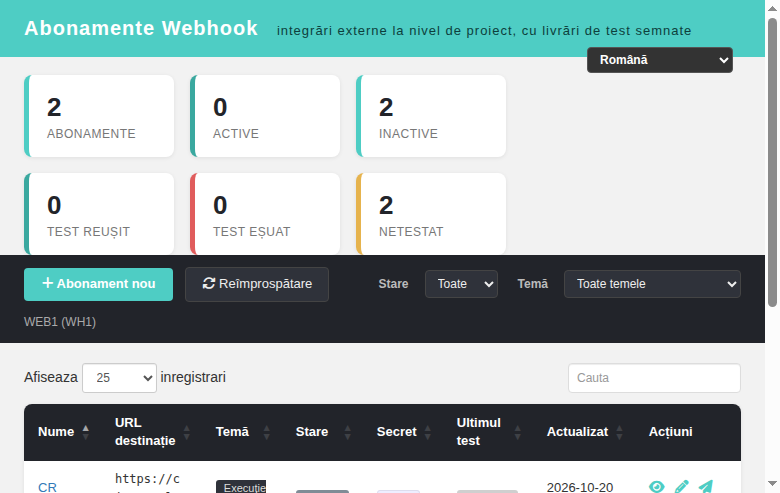Image resolution: width=780 pixels, height=493 pixels.
Task: Open the CR subscription link
Action: [x=47, y=487]
